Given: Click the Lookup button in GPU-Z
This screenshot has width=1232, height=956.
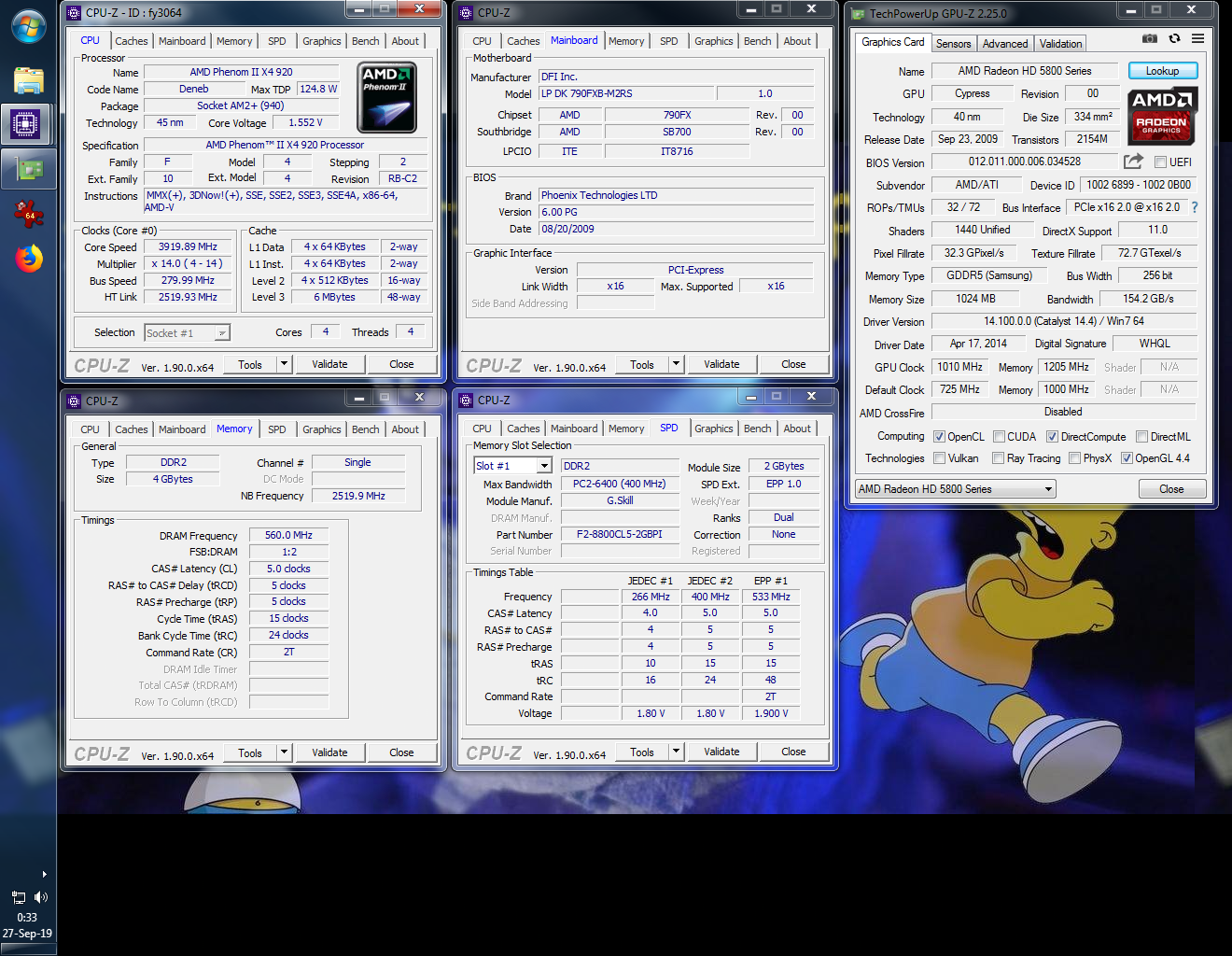Looking at the screenshot, I should tap(1162, 71).
